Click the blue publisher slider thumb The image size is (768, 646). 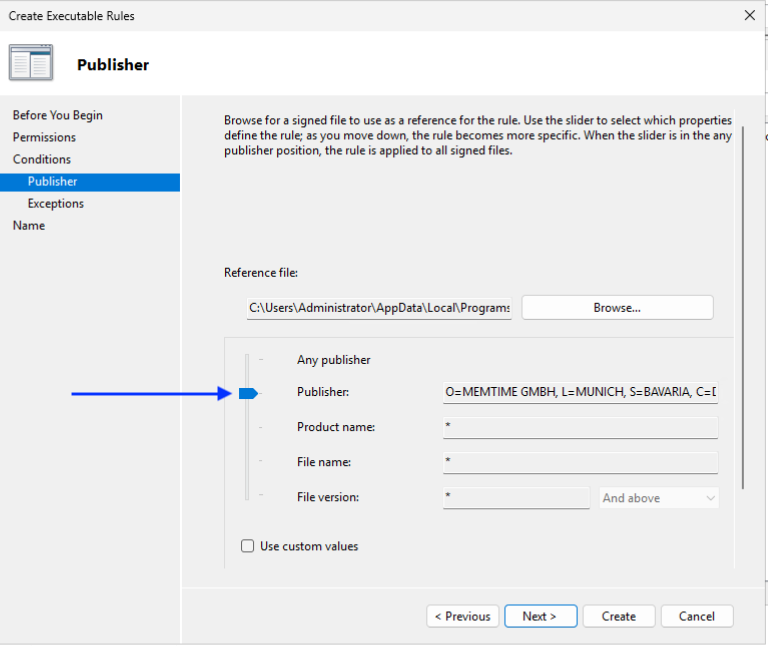pos(248,393)
